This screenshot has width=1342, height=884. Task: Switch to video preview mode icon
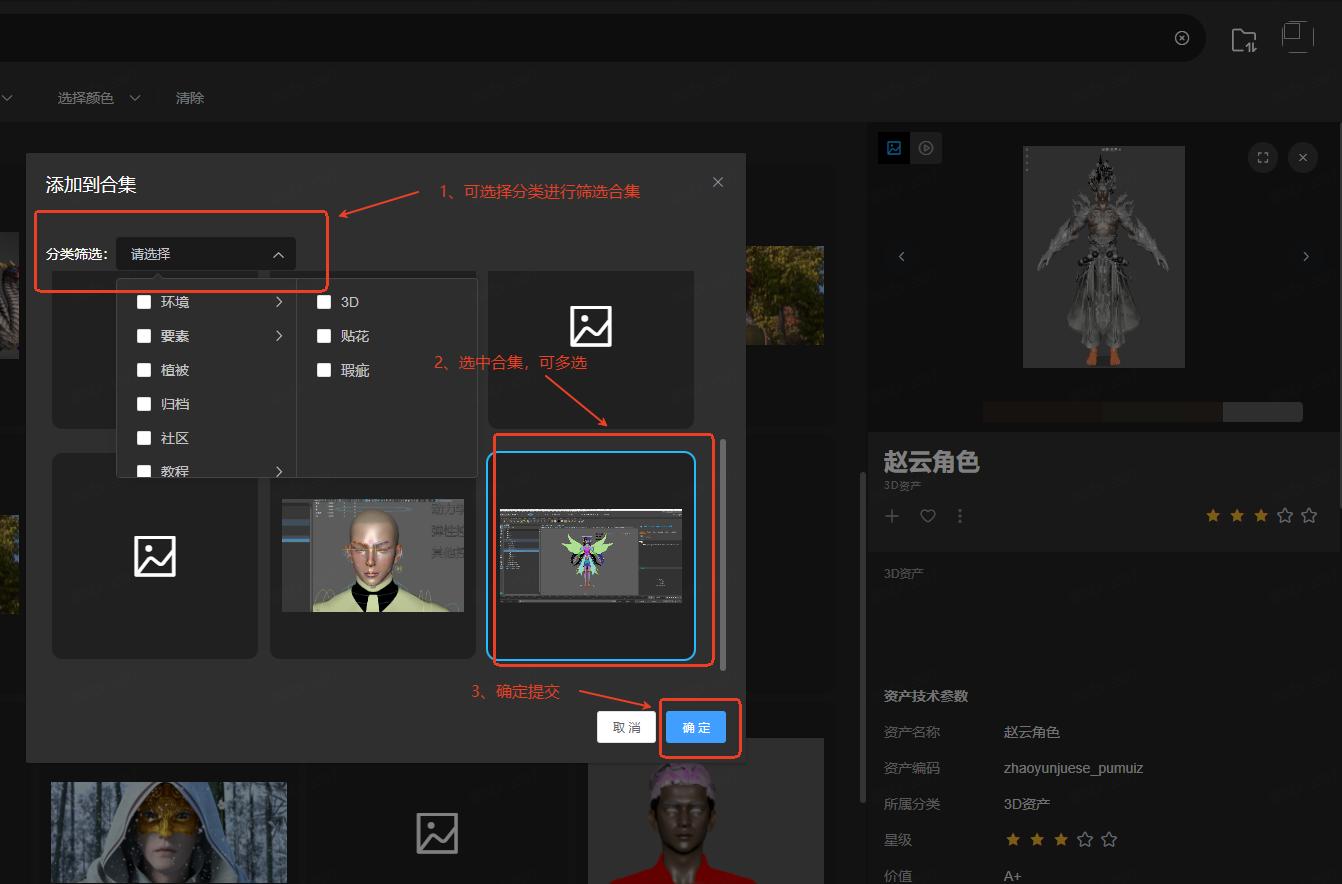coord(926,148)
